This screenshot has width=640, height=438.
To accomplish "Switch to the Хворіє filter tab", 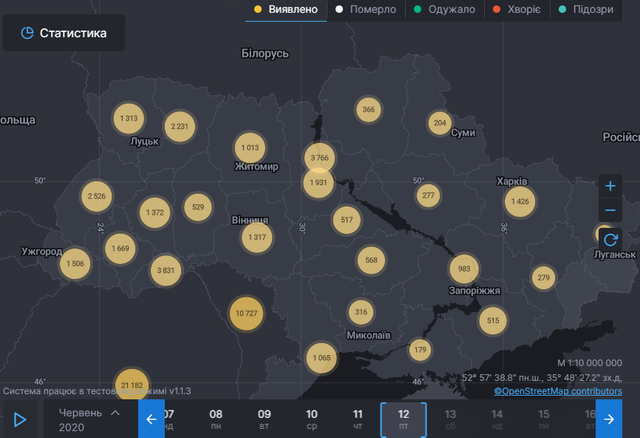I will (517, 10).
